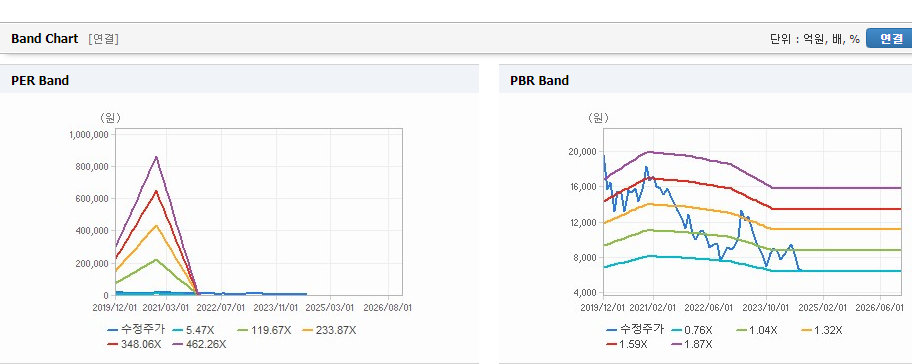
Task: Click the 단위 : 억원, 배, % text
Action: [x=814, y=39]
